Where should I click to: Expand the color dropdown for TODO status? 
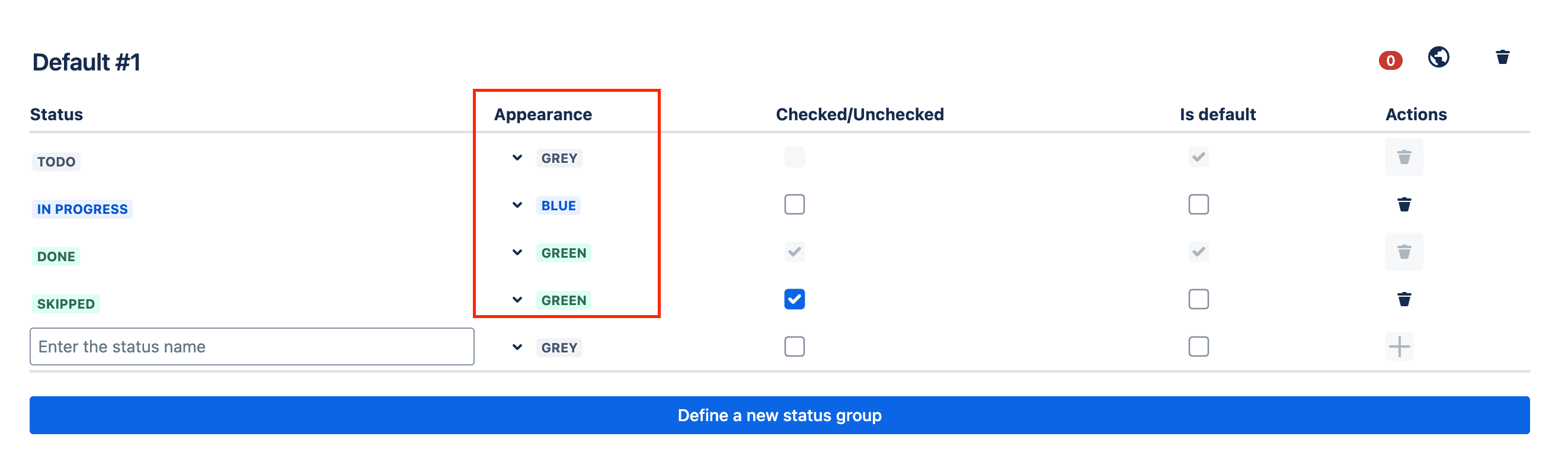(x=517, y=157)
